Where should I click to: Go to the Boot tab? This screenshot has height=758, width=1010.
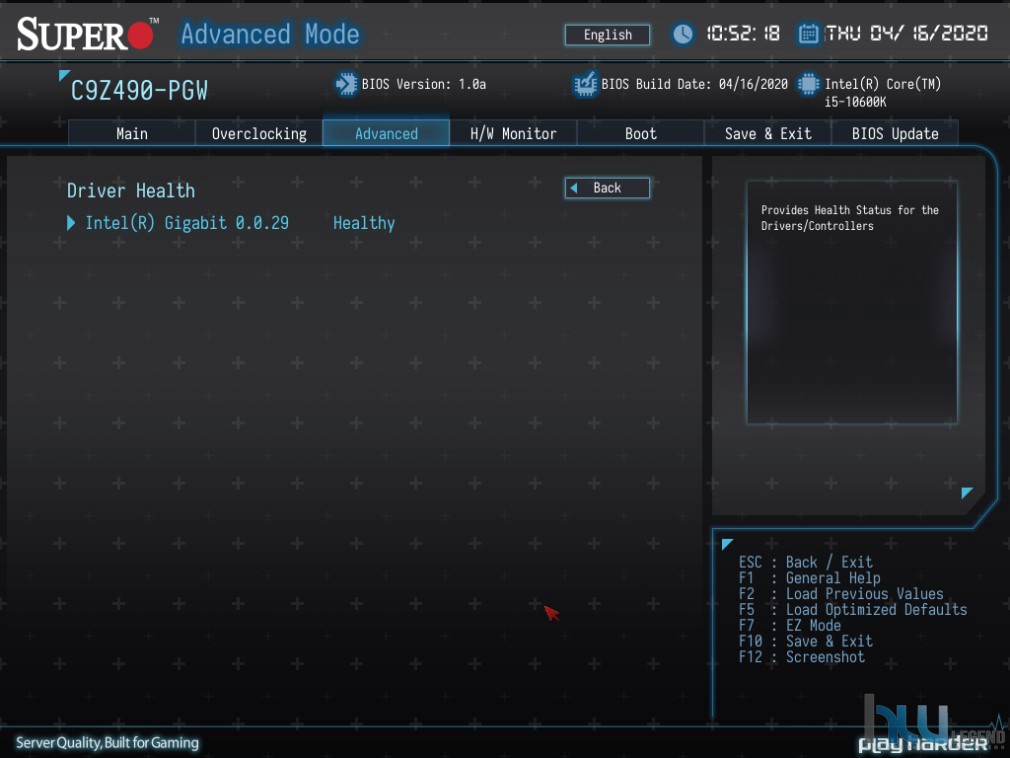click(640, 133)
